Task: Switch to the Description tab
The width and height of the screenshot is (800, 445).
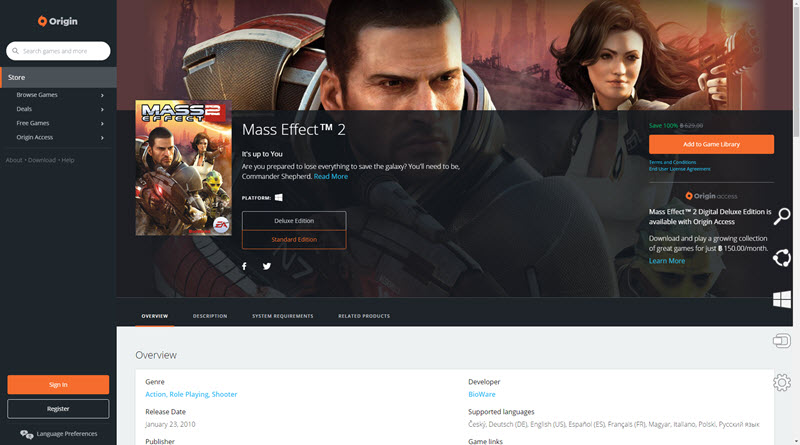Action: click(210, 316)
